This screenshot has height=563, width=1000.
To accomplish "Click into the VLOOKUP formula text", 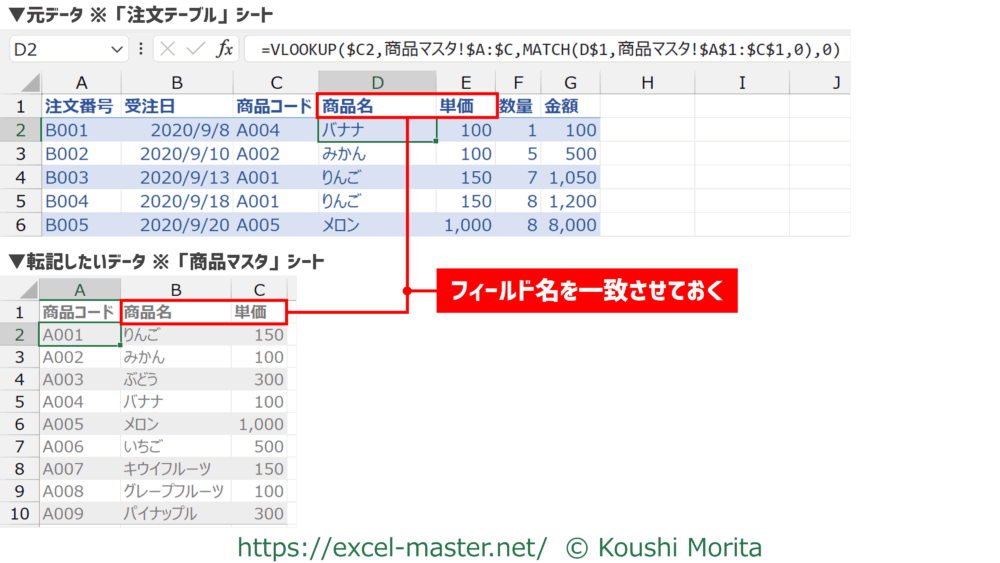I will click(x=550, y=49).
